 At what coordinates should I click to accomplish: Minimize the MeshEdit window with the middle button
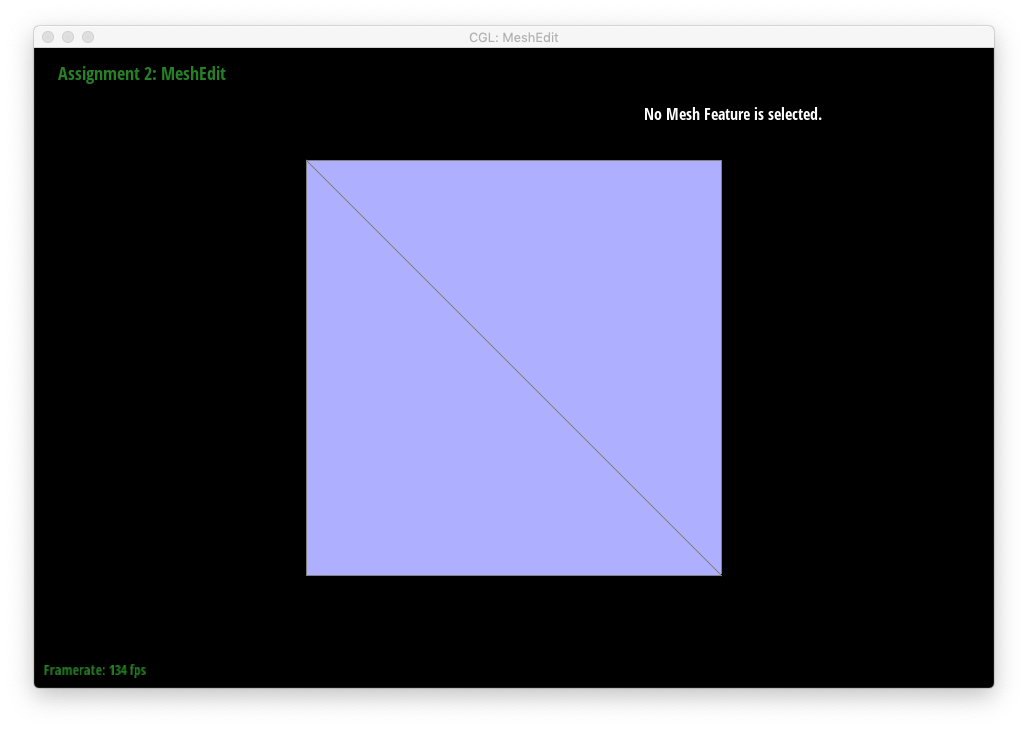pos(68,37)
